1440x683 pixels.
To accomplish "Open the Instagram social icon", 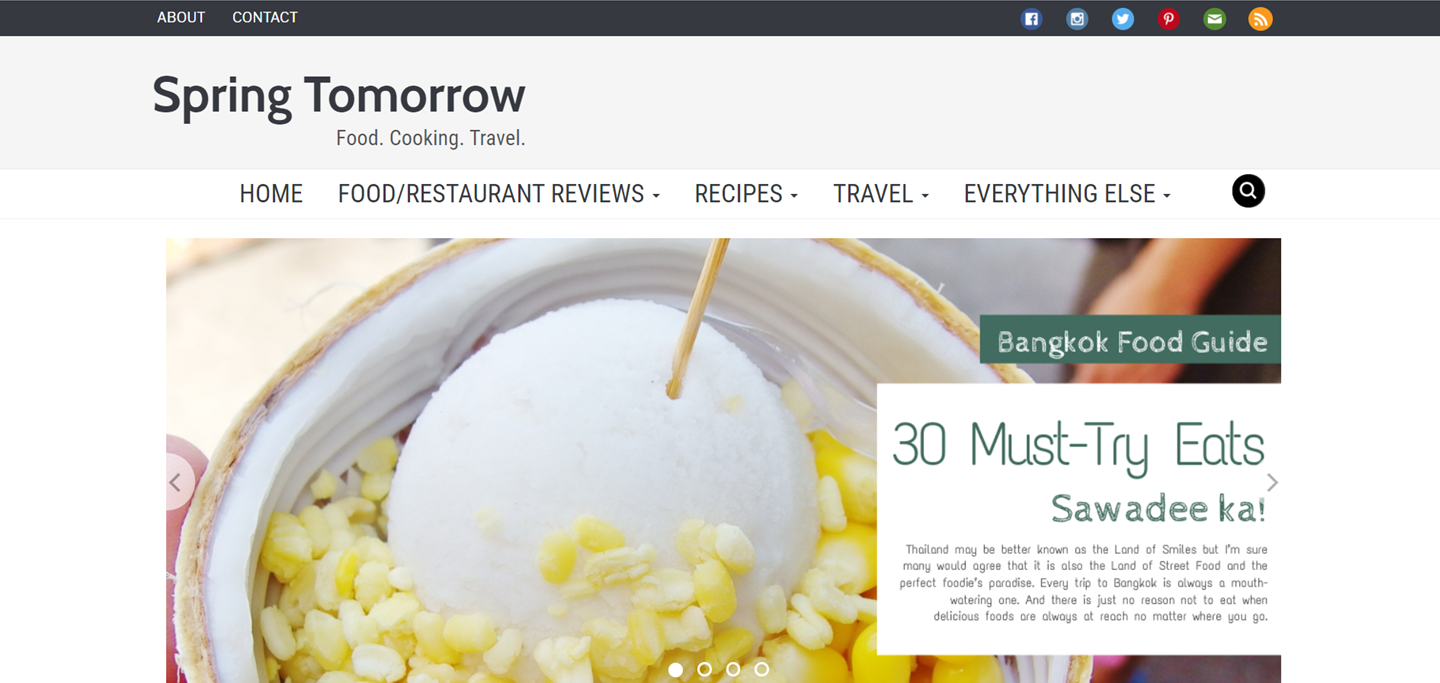I will click(x=1077, y=19).
